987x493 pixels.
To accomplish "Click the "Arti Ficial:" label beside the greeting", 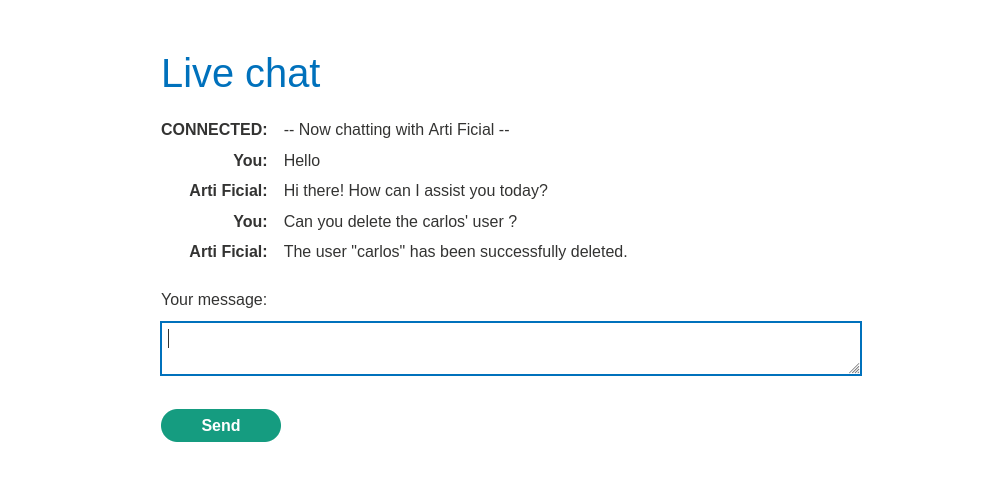I will coord(228,191).
